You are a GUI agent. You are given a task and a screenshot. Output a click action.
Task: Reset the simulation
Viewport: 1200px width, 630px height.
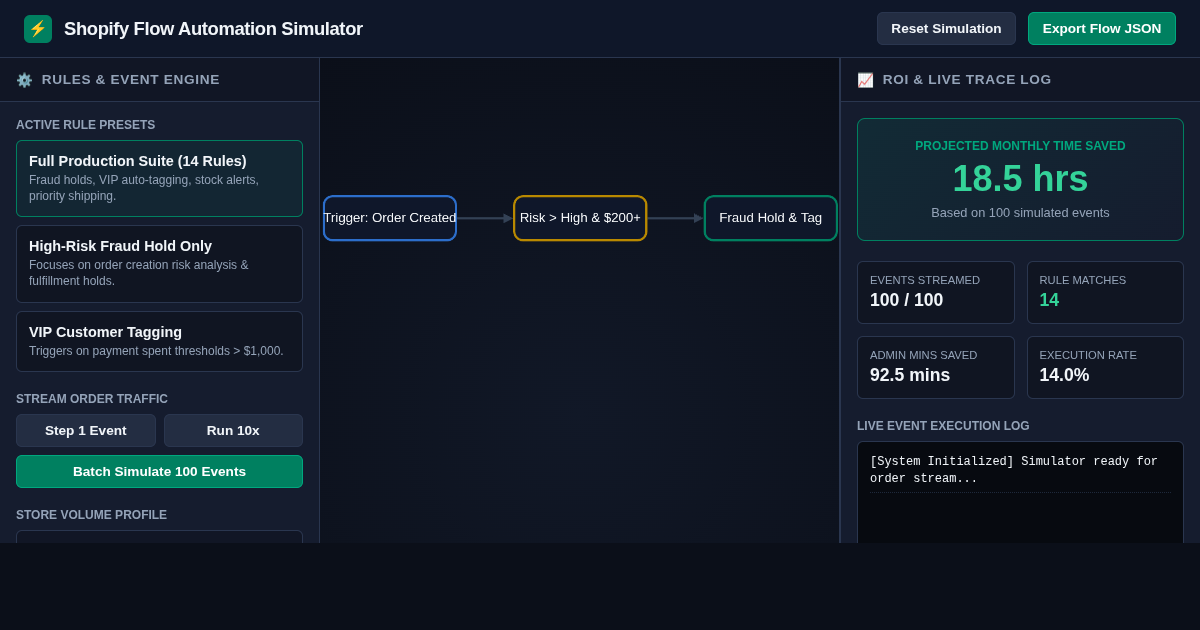tap(946, 29)
